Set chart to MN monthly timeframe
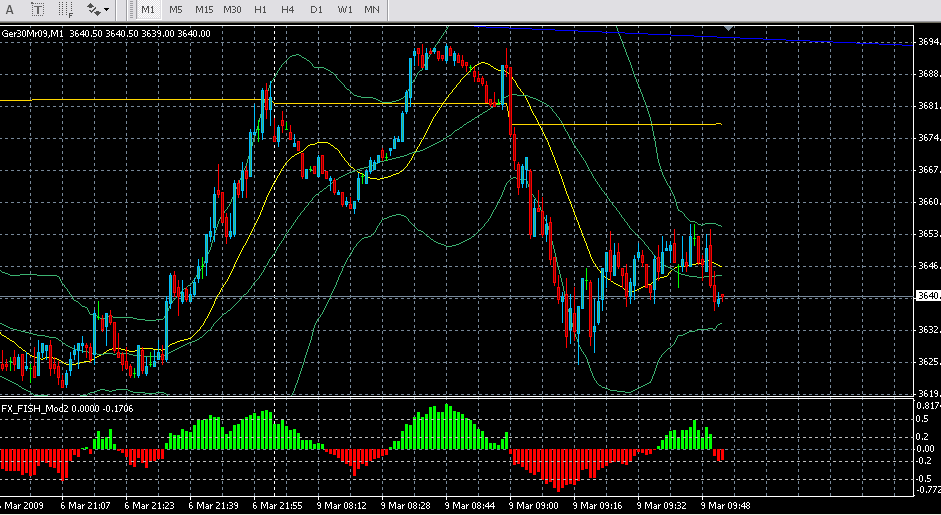Viewport: 941px width, 515px height. (372, 9)
